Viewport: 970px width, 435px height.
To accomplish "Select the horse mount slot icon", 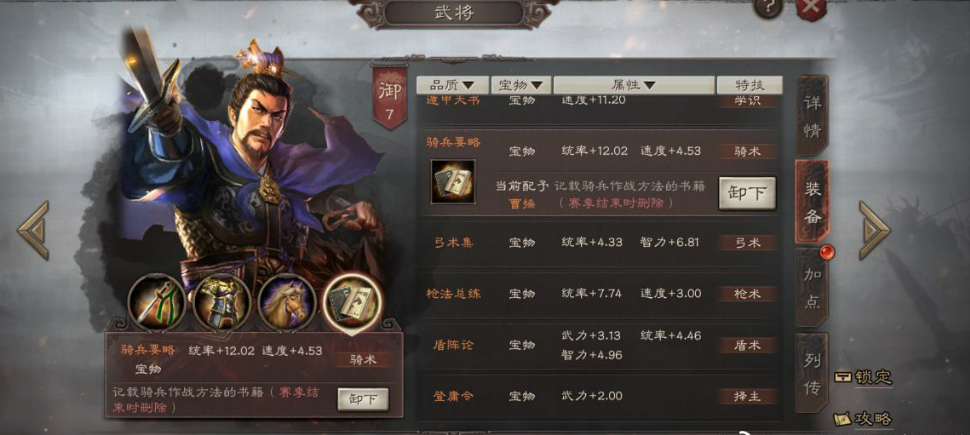I will coord(286,303).
